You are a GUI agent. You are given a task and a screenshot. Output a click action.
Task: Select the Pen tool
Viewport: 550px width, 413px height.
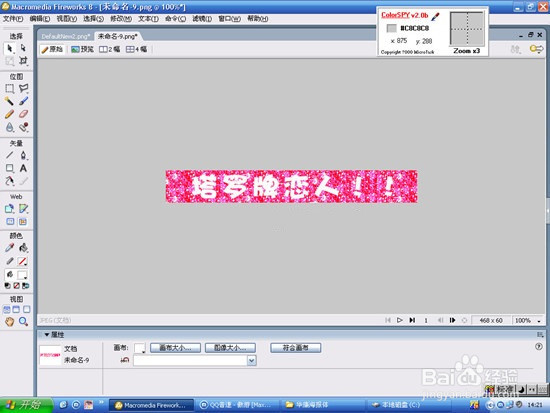pos(23,155)
